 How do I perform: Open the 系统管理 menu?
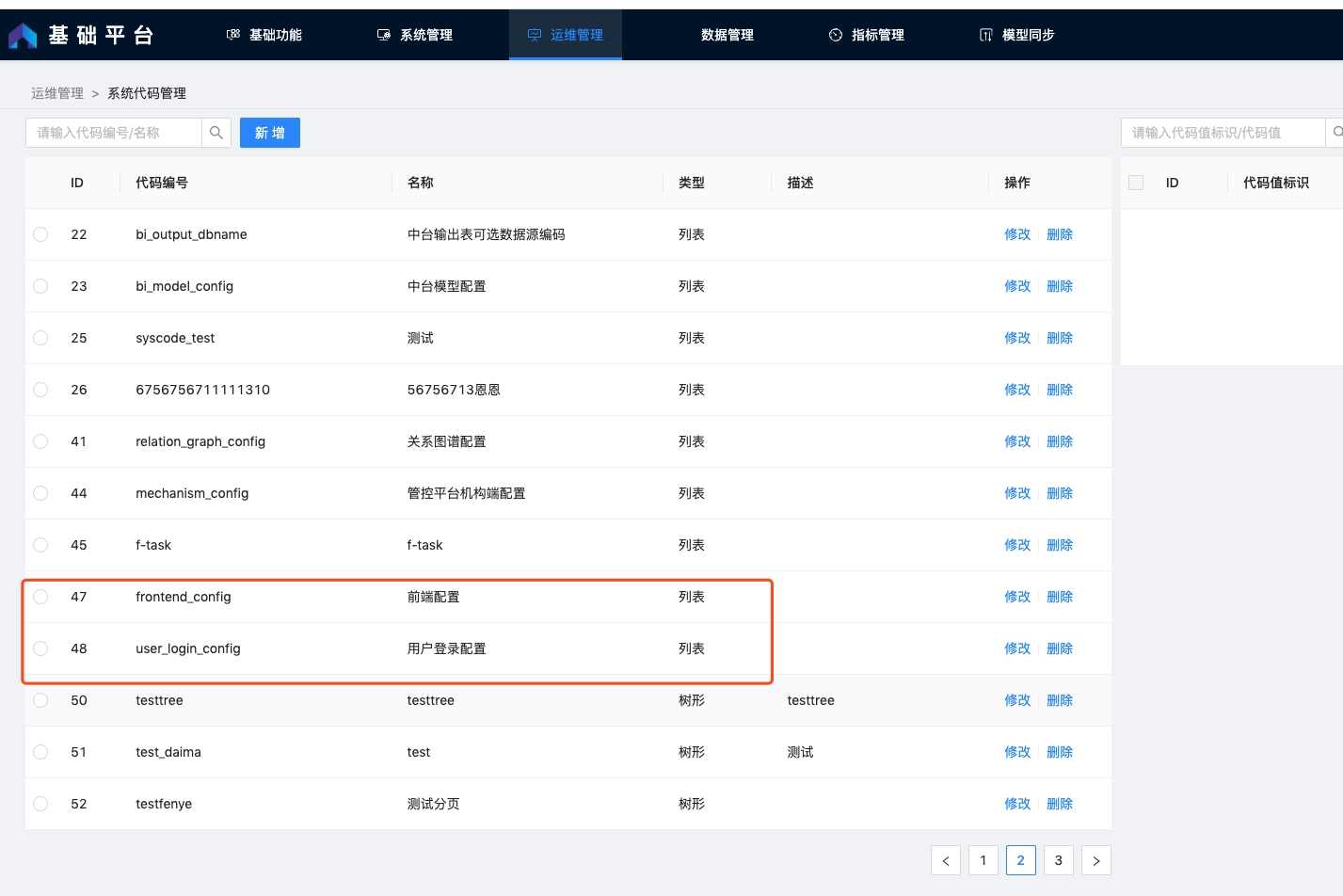coord(415,35)
